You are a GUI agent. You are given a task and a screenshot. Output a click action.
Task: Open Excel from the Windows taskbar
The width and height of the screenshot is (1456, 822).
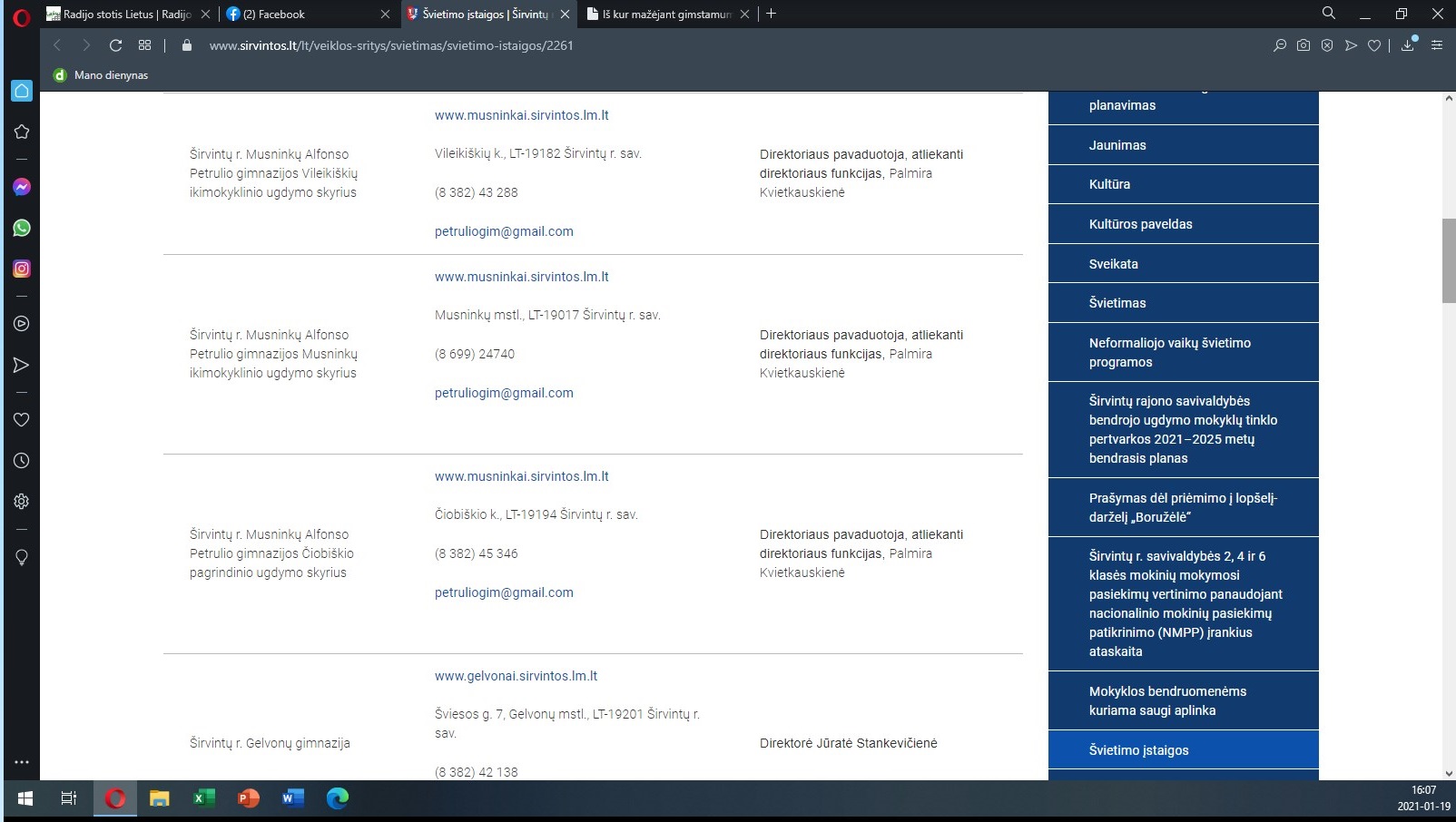[204, 798]
